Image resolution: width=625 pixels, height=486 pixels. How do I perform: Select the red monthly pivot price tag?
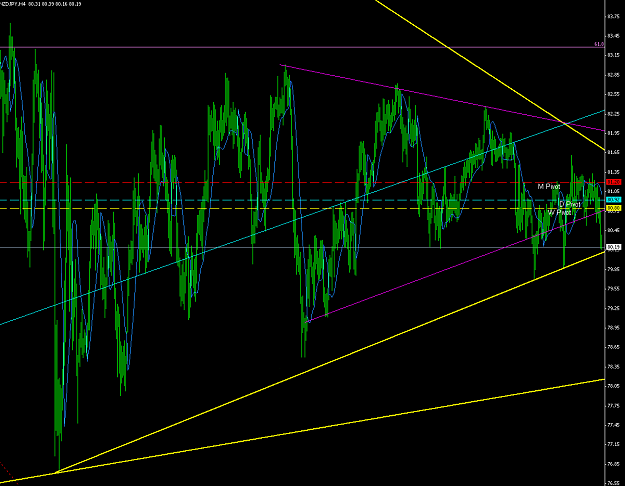613,182
